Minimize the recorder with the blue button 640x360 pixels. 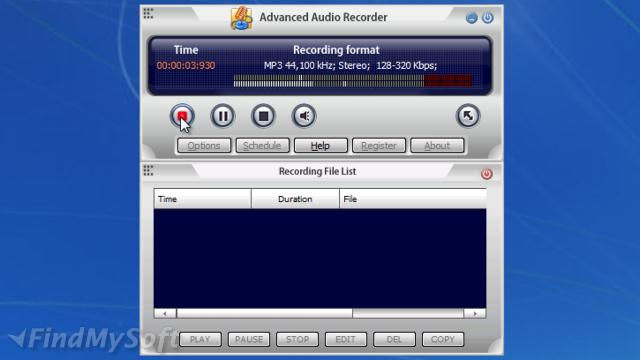[471, 18]
